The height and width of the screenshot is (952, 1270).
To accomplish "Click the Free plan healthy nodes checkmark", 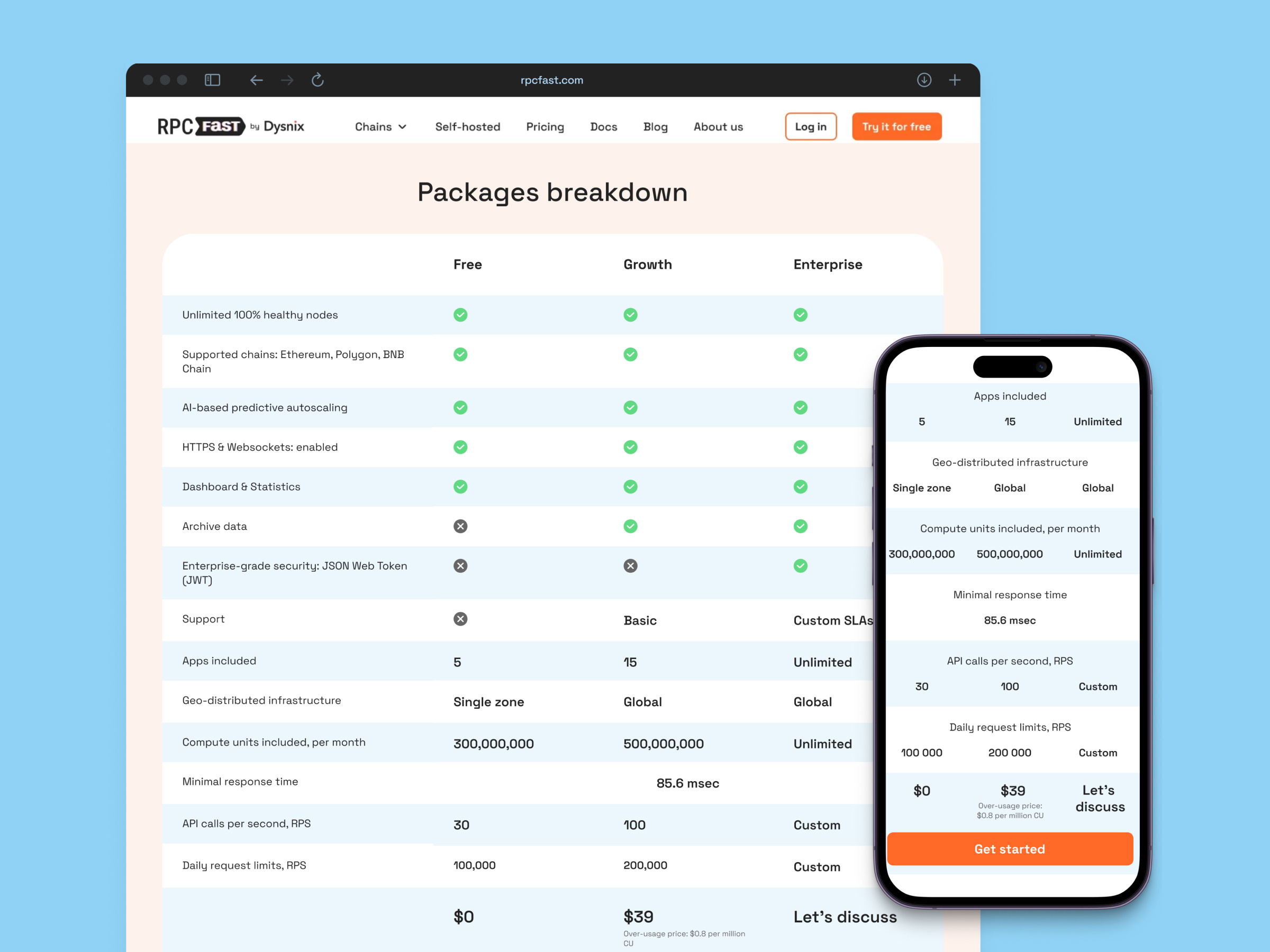I will pyautogui.click(x=460, y=315).
